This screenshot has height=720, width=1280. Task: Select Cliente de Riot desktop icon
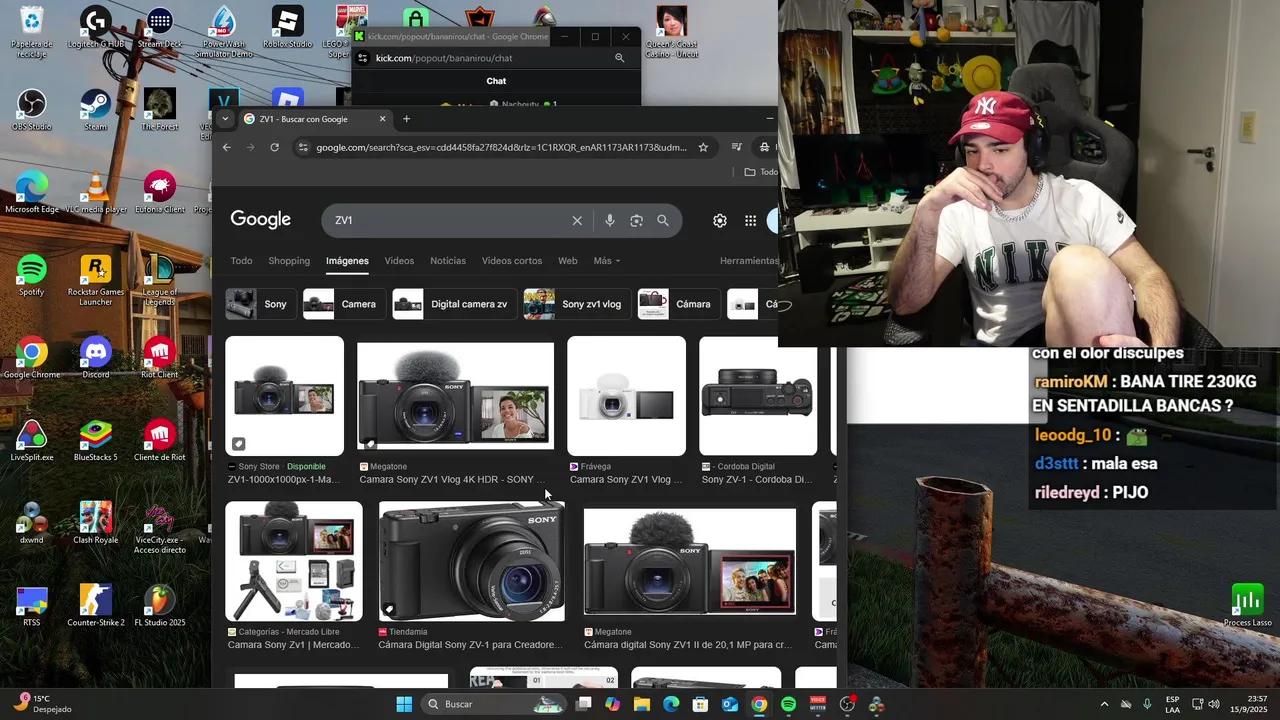pyautogui.click(x=160, y=441)
